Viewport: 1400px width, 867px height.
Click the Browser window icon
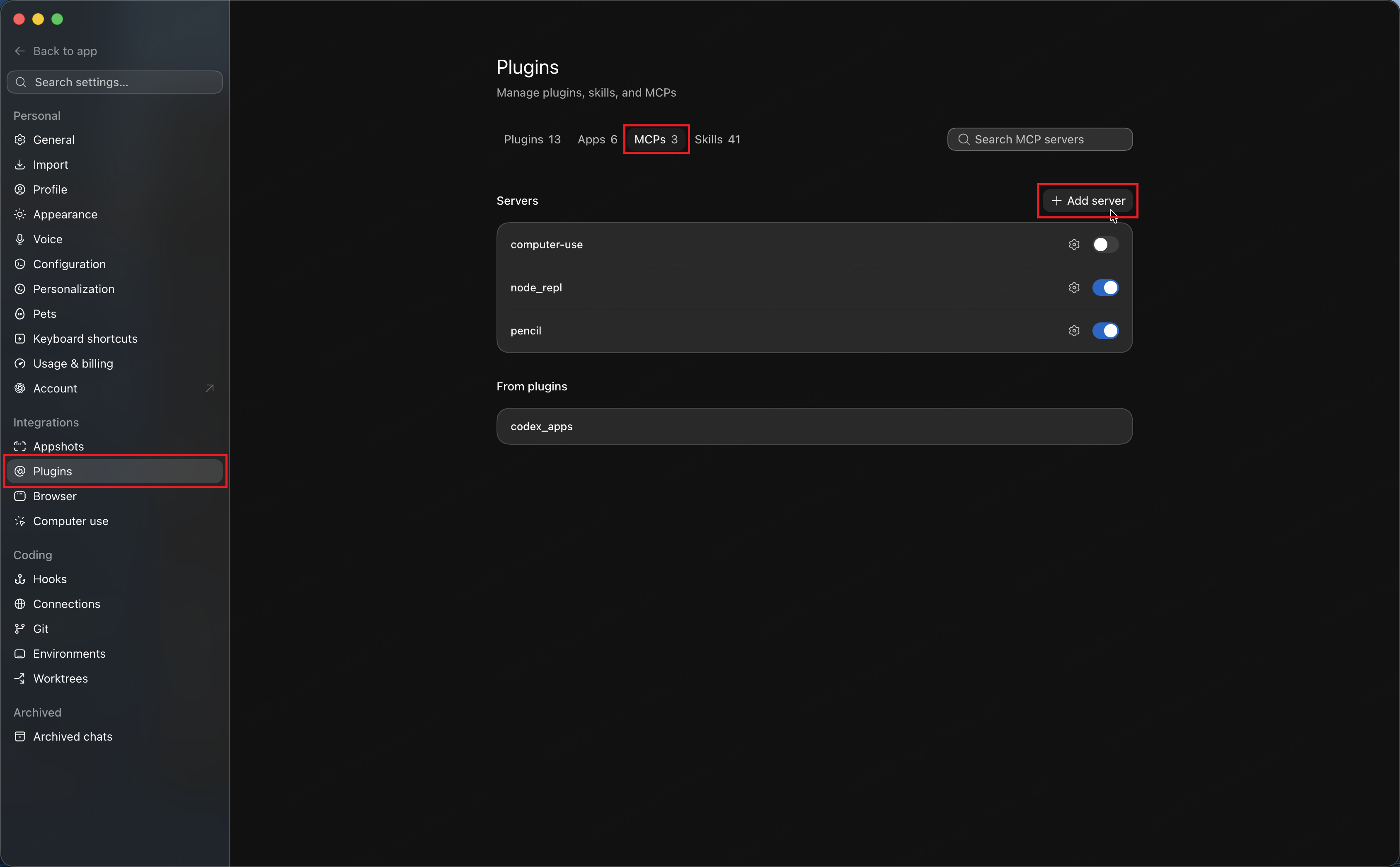[19, 496]
